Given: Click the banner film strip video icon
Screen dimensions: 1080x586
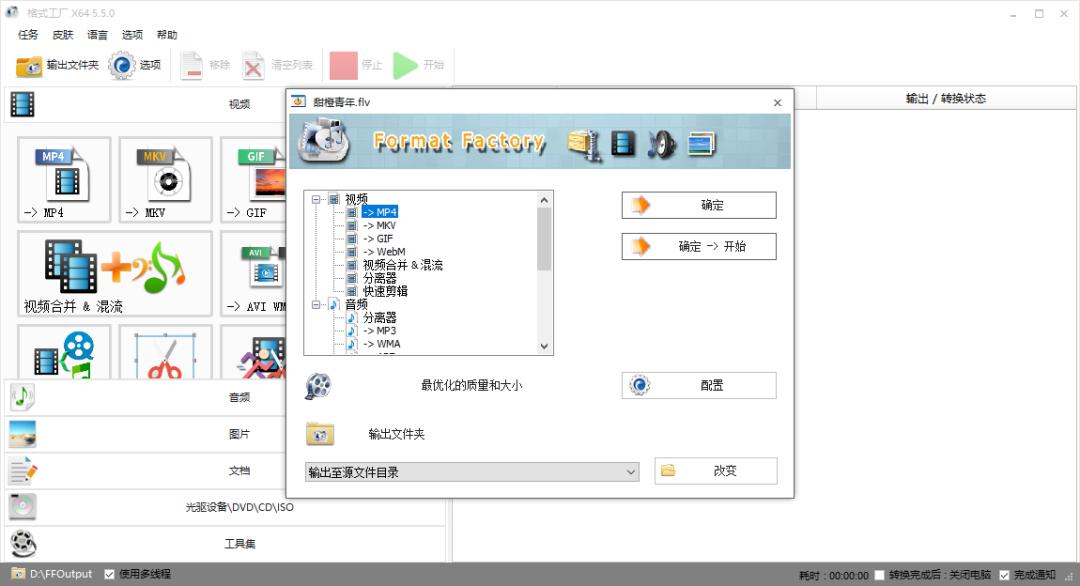Looking at the screenshot, I should [623, 144].
